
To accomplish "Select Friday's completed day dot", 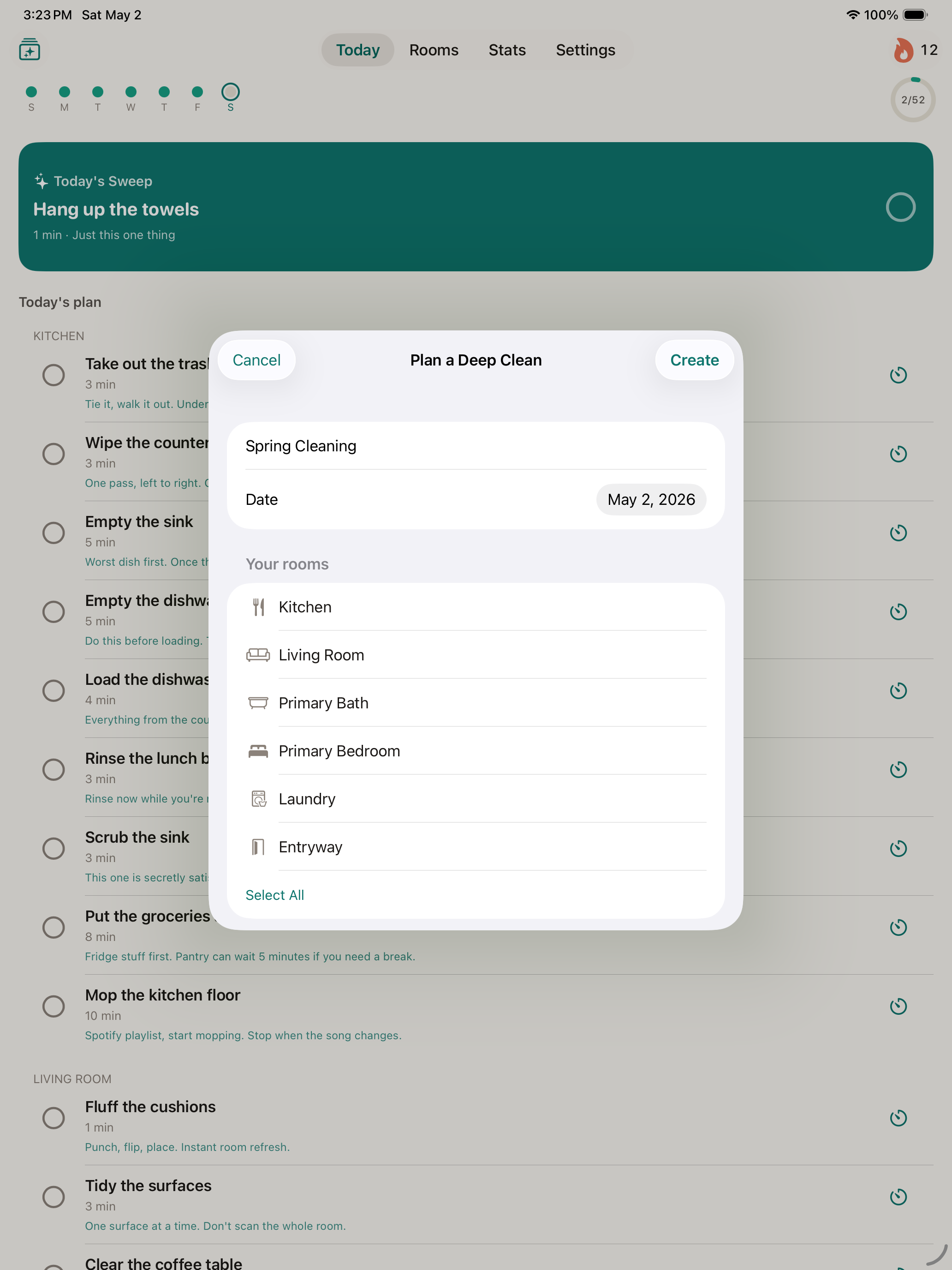I will point(197,92).
